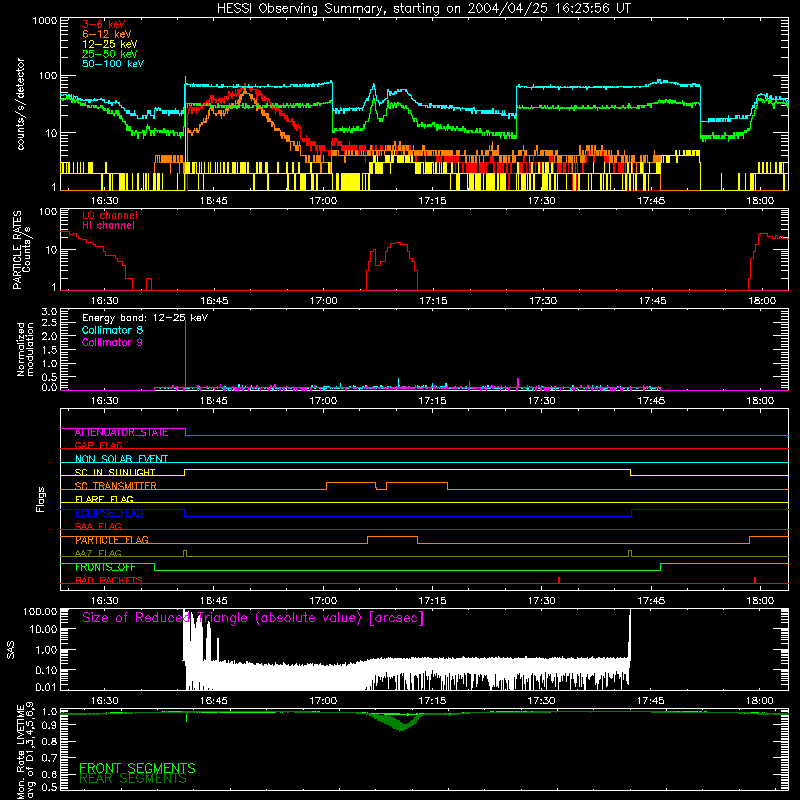This screenshot has height=800, width=800.
Task: Click the Flags panel axis title
Action: [41, 499]
